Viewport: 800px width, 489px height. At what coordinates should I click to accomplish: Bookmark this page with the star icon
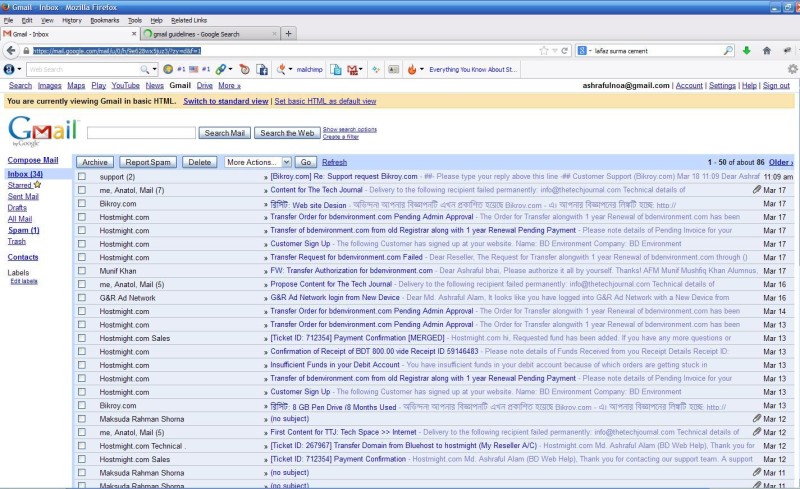pos(544,50)
